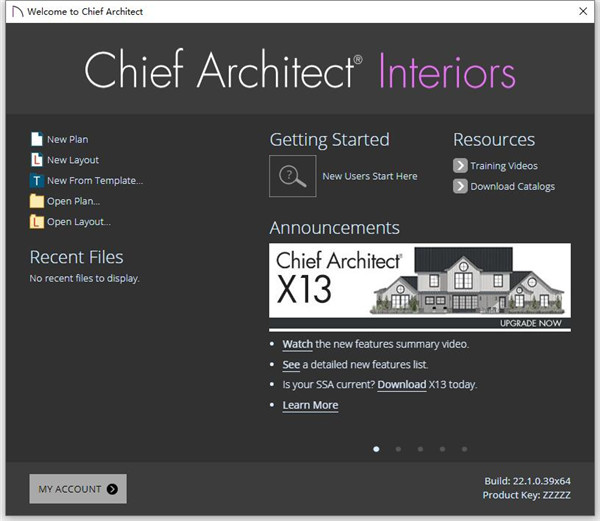Choose Open Layout… label
Viewport: 600px width, 521px height.
79,222
